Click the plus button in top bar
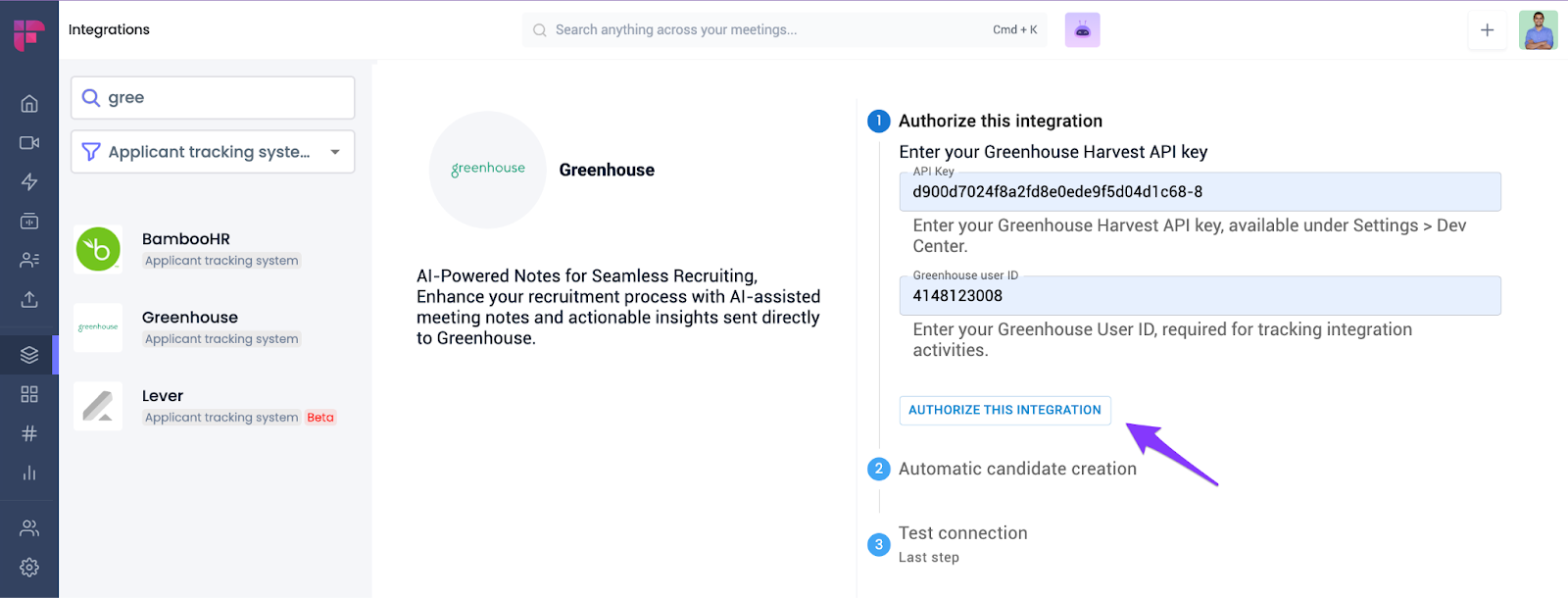This screenshot has height=598, width=1568. coord(1487,30)
